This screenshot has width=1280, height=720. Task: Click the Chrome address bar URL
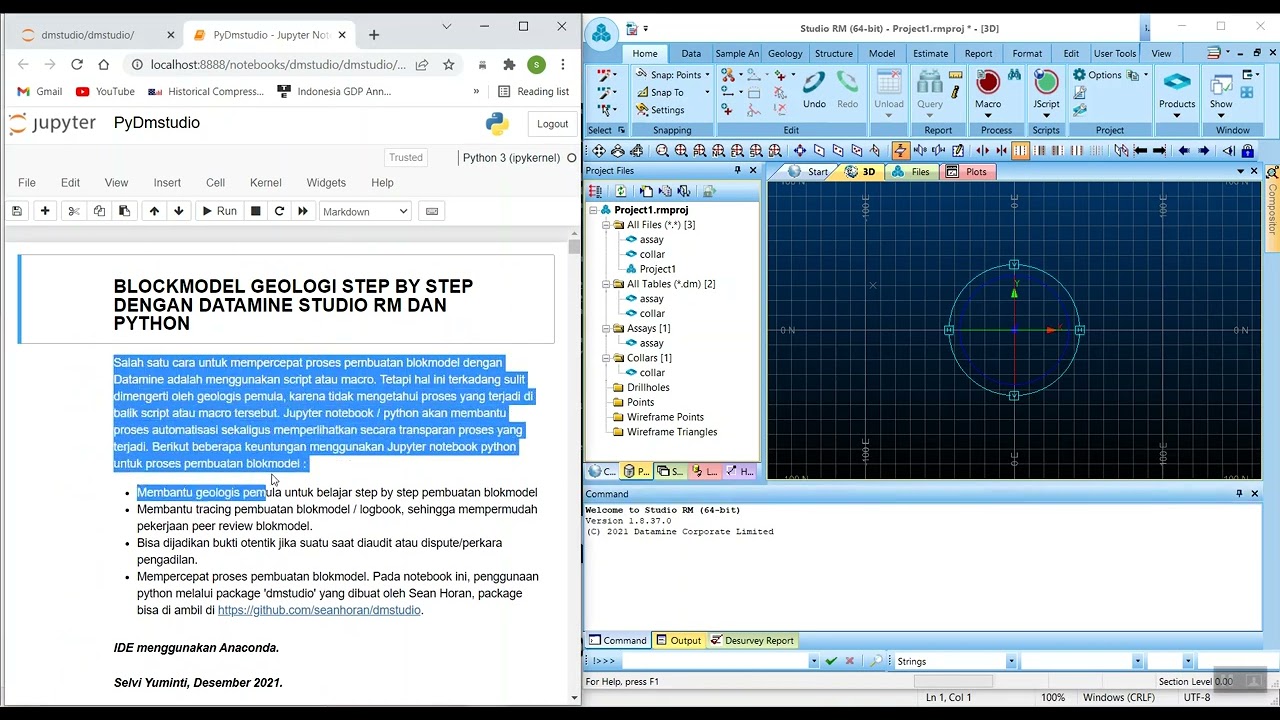278,64
